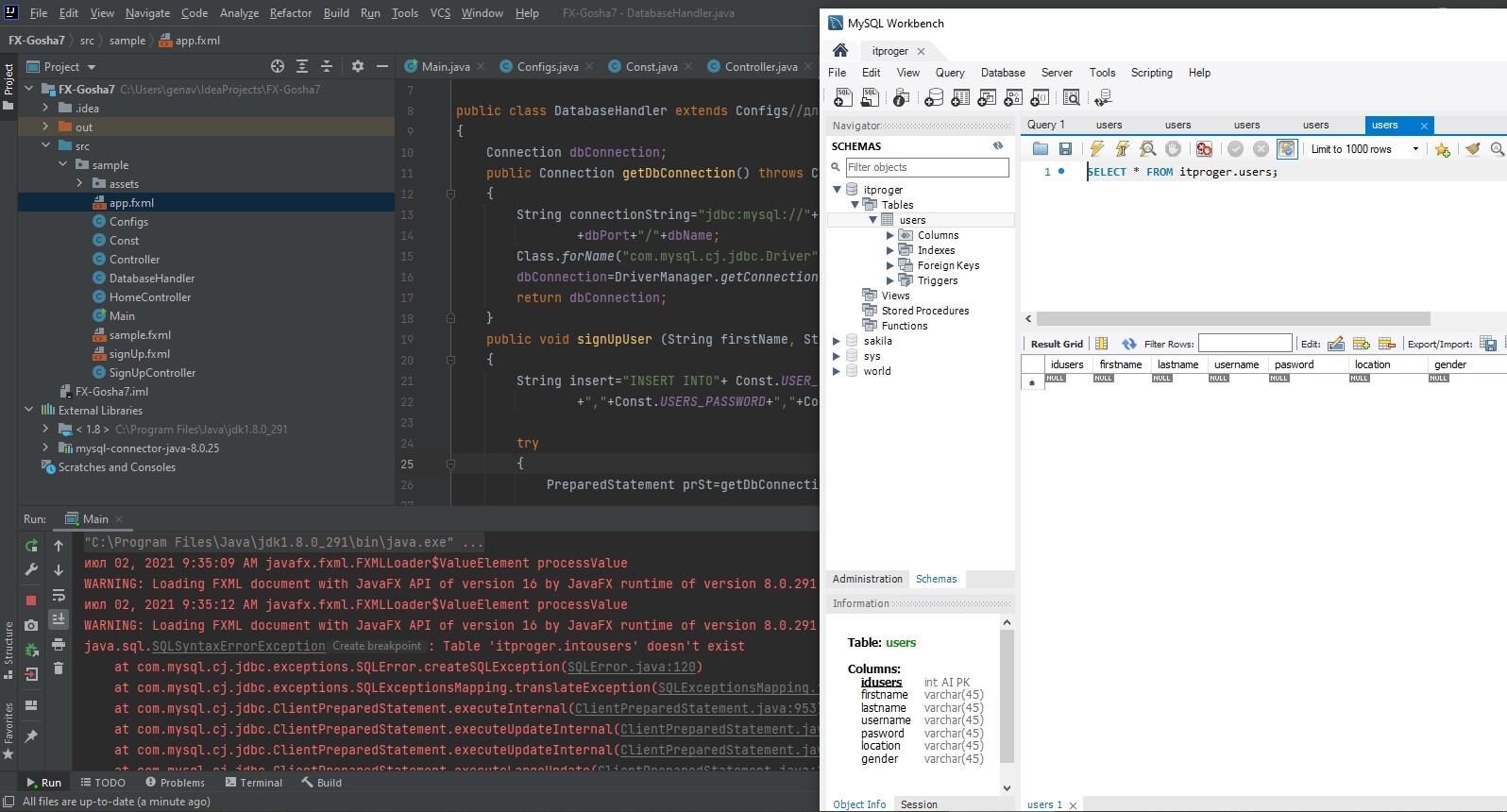Stop the running process with red square
Viewport: 1507px width, 812px height.
[31, 600]
